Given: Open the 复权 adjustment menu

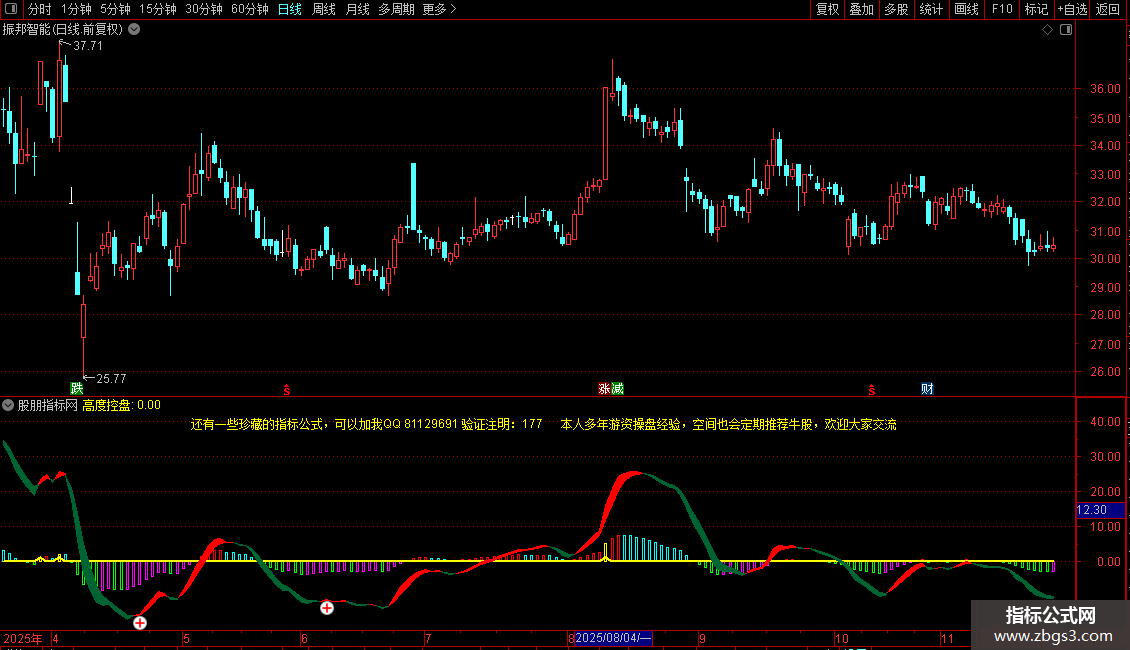Looking at the screenshot, I should (827, 9).
